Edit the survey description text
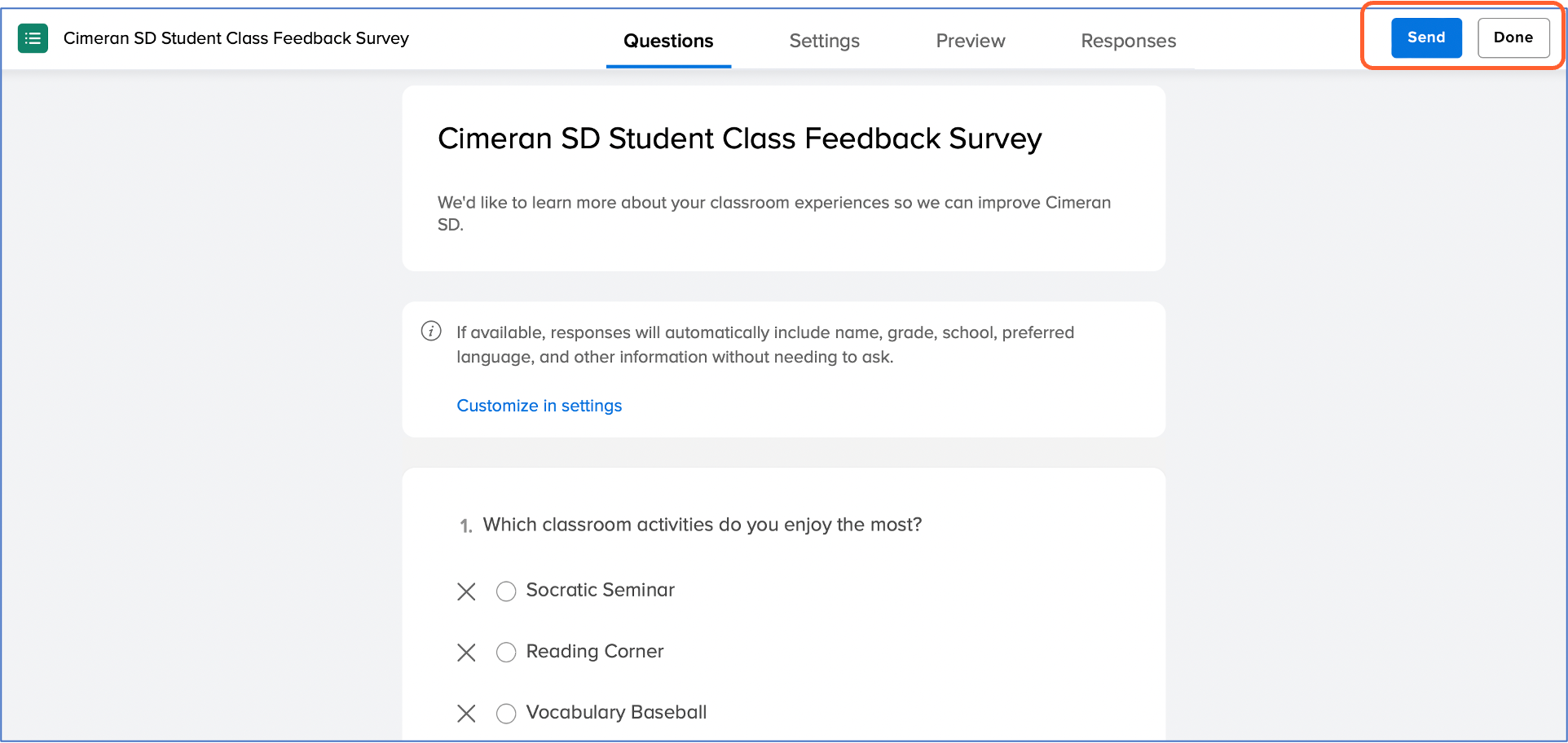 [773, 213]
